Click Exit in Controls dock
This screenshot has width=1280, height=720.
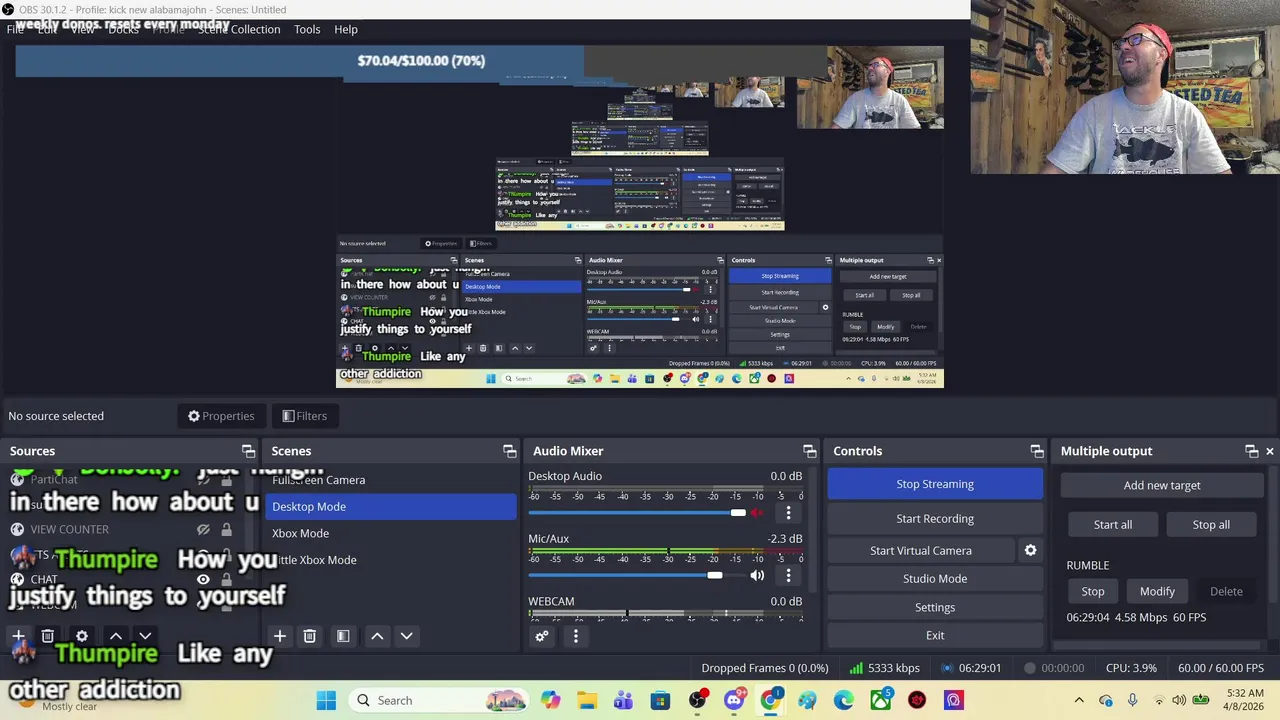tap(935, 635)
